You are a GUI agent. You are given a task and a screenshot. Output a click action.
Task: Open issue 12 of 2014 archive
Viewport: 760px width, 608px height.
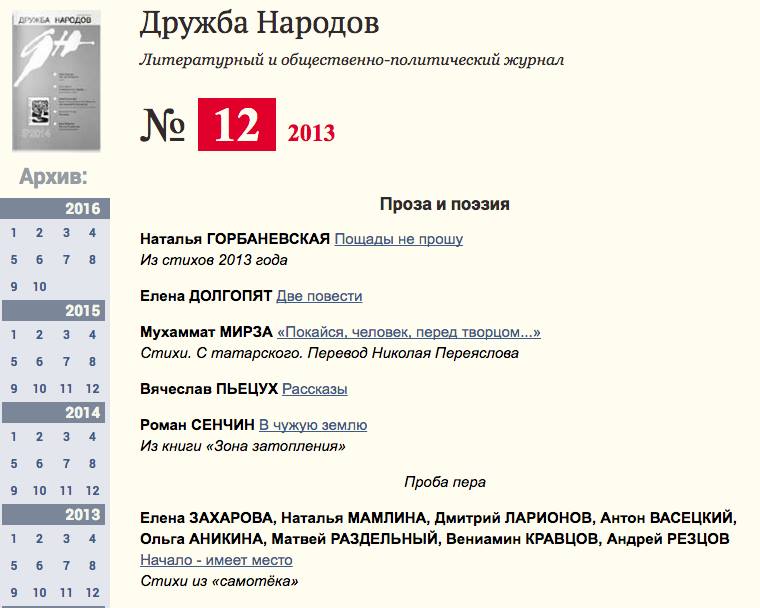click(x=92, y=491)
